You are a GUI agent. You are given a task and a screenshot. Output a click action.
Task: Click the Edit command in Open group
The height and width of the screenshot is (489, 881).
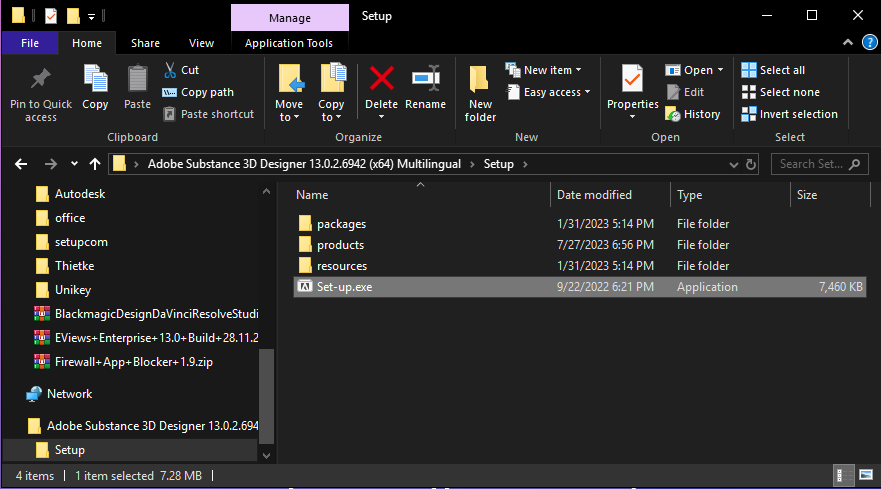685,92
